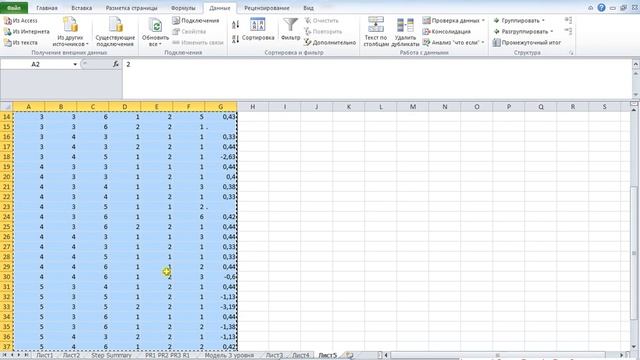Screen dimensions: 640x360
Task: Switch to the Главная tab
Action: click(47, 8)
